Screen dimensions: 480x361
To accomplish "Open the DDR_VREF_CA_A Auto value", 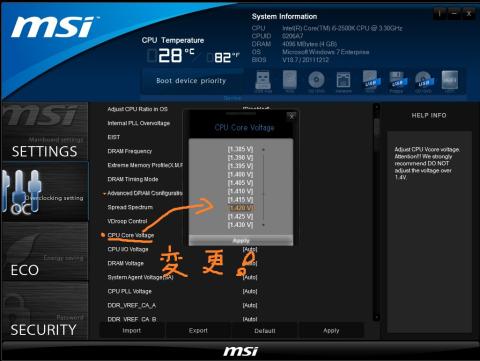I will tap(250, 305).
